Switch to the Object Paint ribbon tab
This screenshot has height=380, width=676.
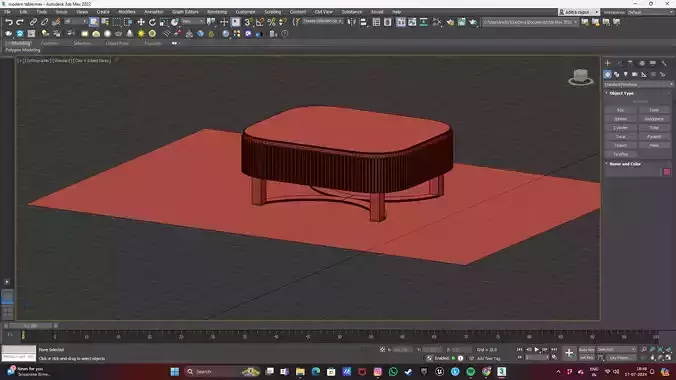point(117,43)
